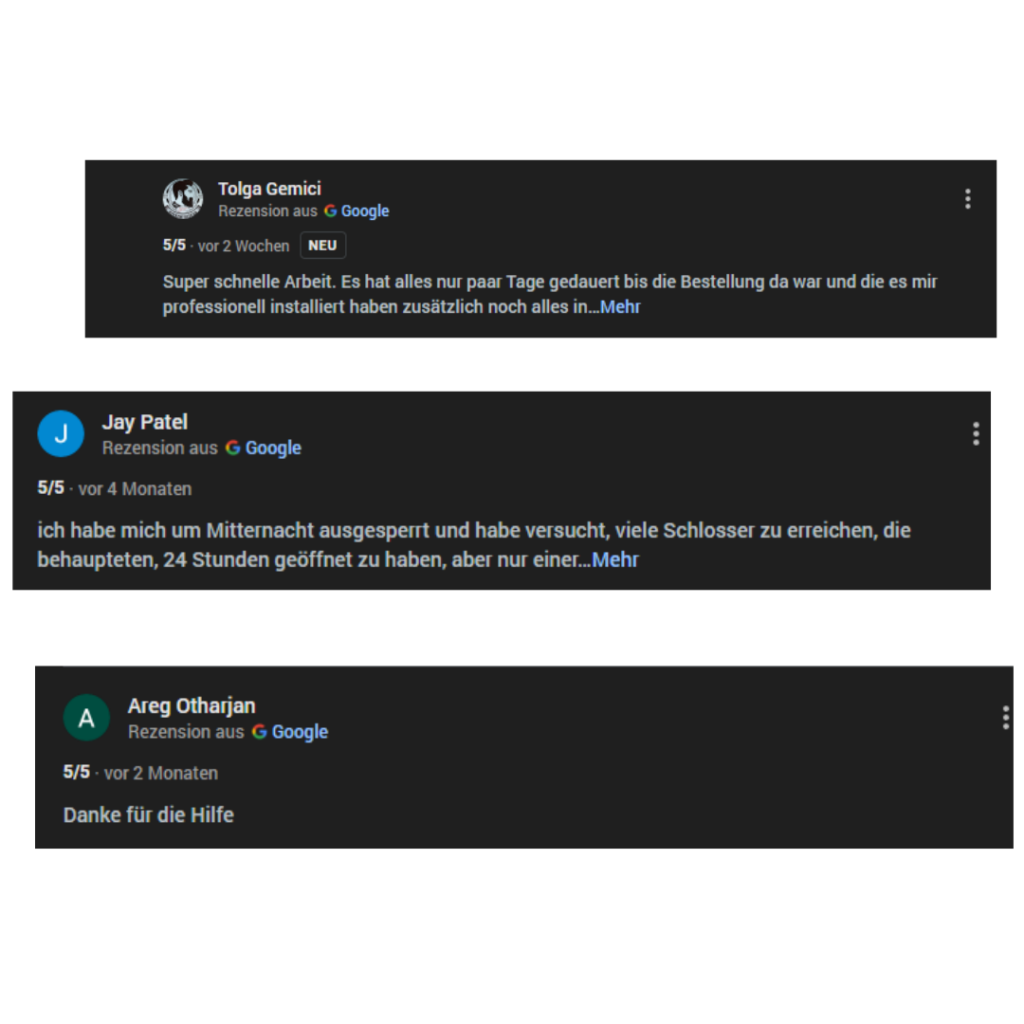Open Google link in Tolga Gemici review
1024x1024 pixels.
pos(365,212)
